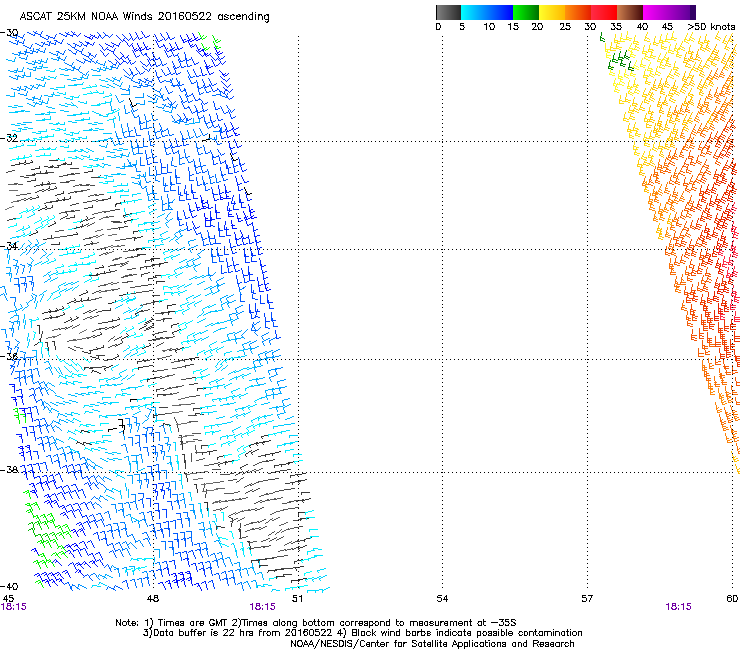Click the '-38' latitude axis label
This screenshot has width=740, height=650.
point(9,470)
